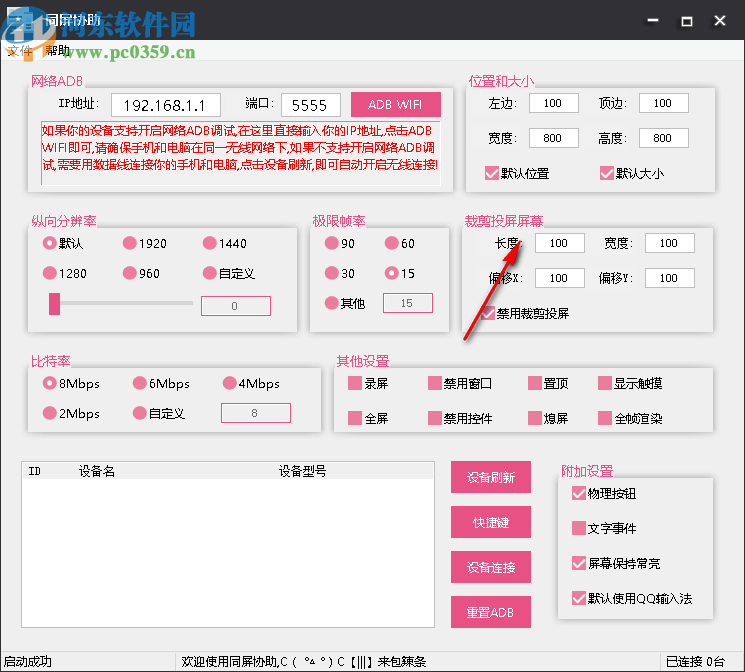The width and height of the screenshot is (745, 672).
Task: Enable the 全帧渲染 checkbox
Action: click(604, 418)
